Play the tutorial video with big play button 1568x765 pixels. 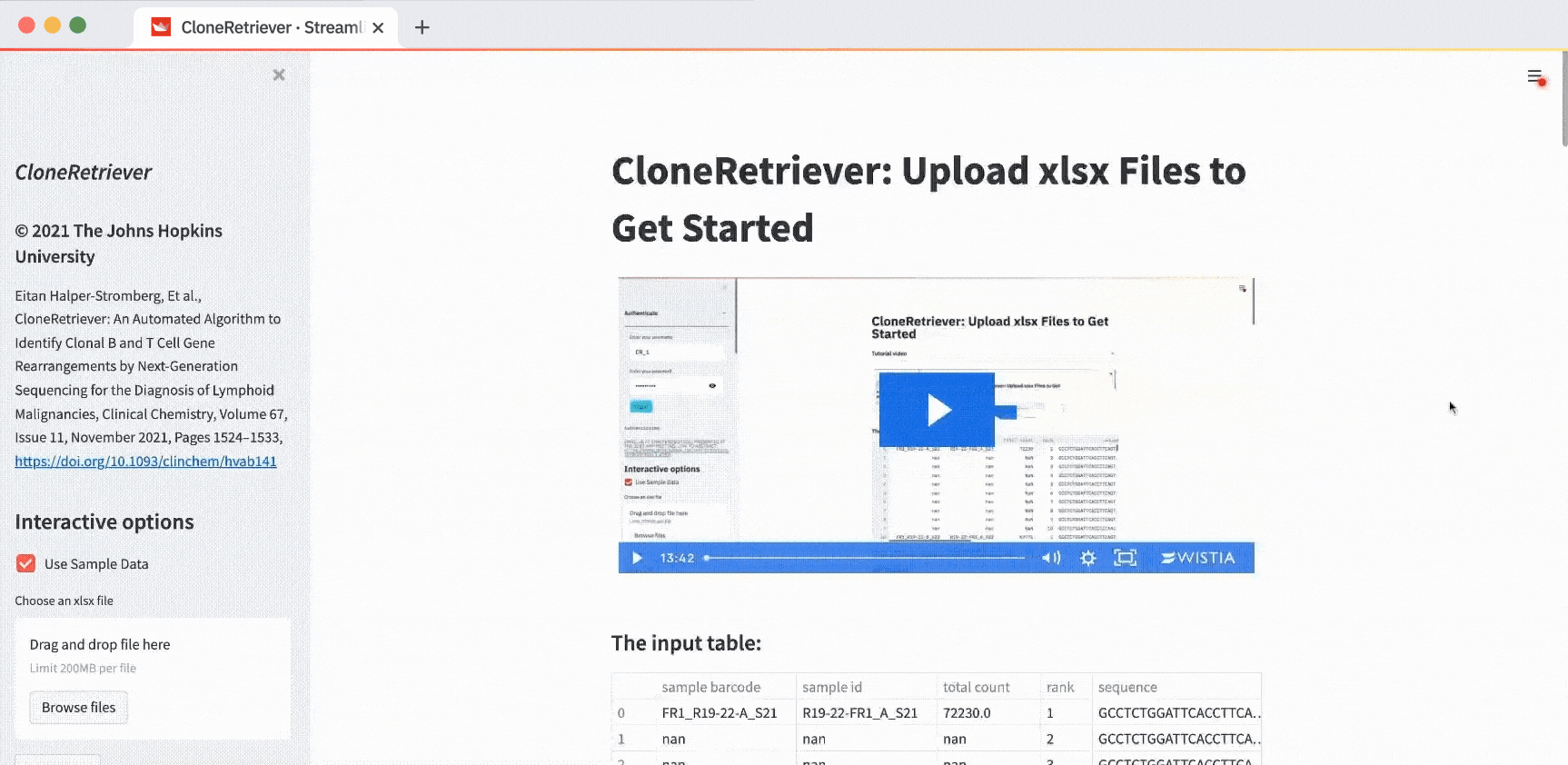click(937, 410)
